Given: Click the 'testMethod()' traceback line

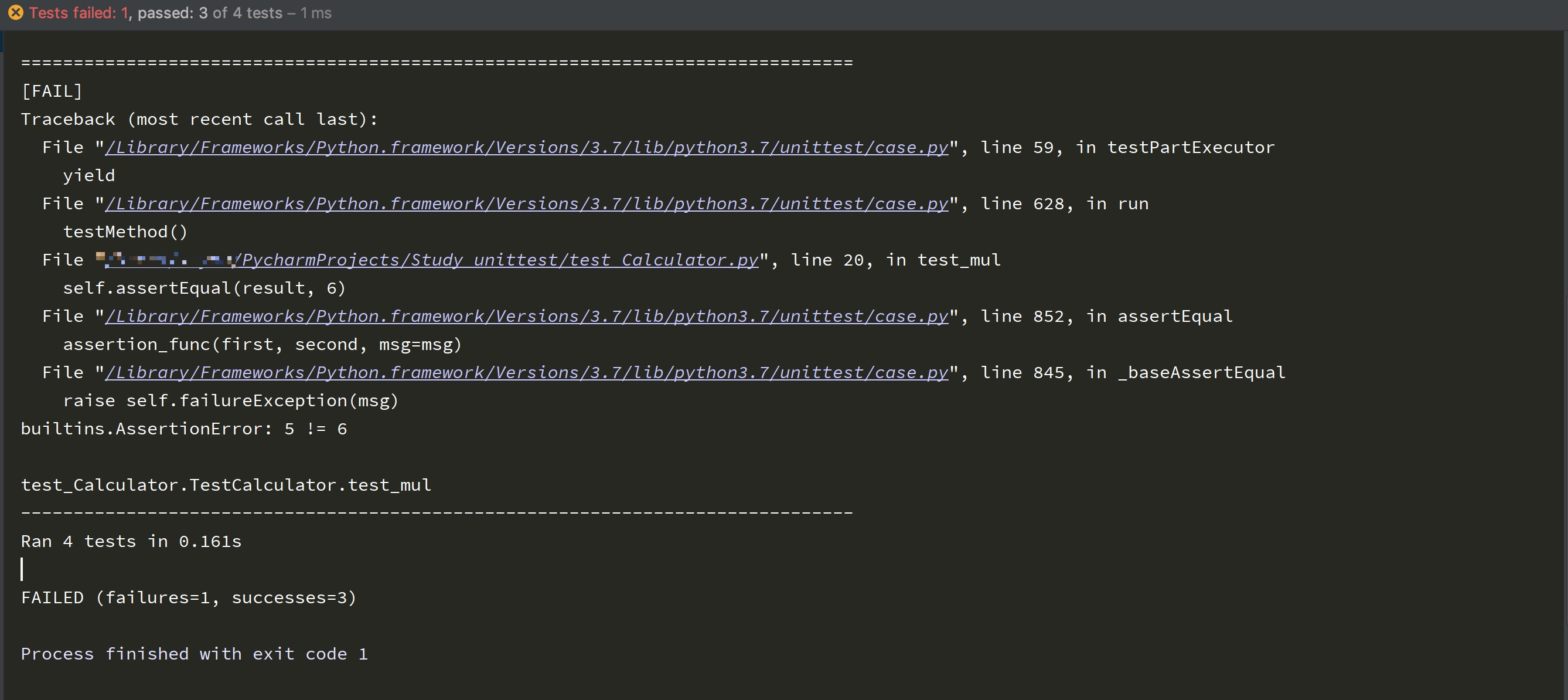Looking at the screenshot, I should [x=125, y=232].
